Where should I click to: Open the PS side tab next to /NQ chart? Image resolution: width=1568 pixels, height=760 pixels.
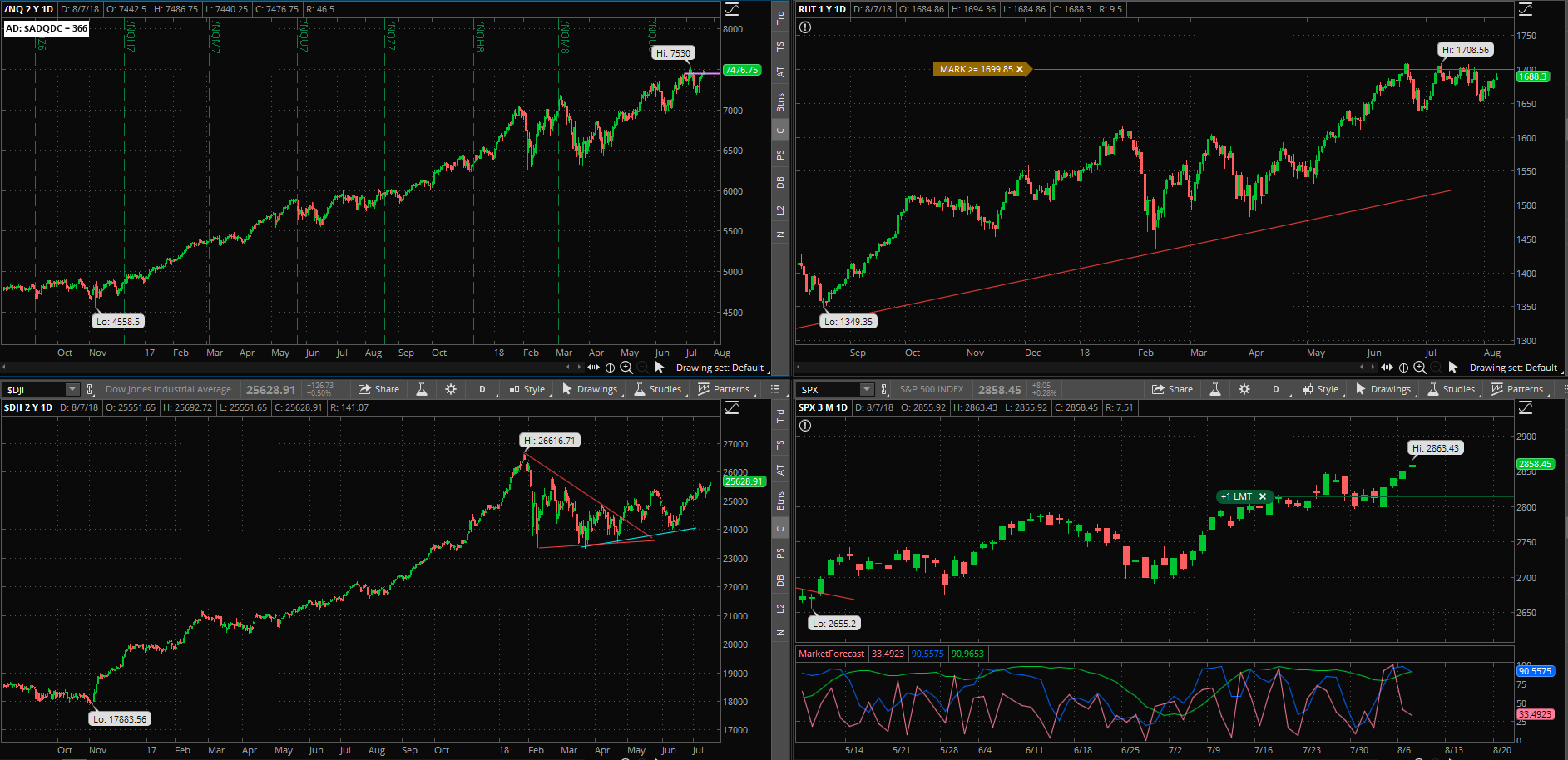pyautogui.click(x=780, y=155)
